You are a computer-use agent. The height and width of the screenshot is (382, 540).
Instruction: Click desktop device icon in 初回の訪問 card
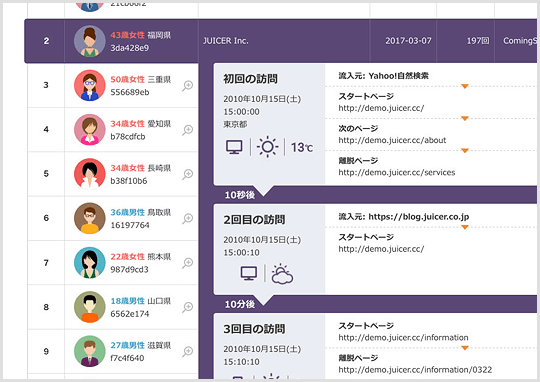(x=234, y=147)
